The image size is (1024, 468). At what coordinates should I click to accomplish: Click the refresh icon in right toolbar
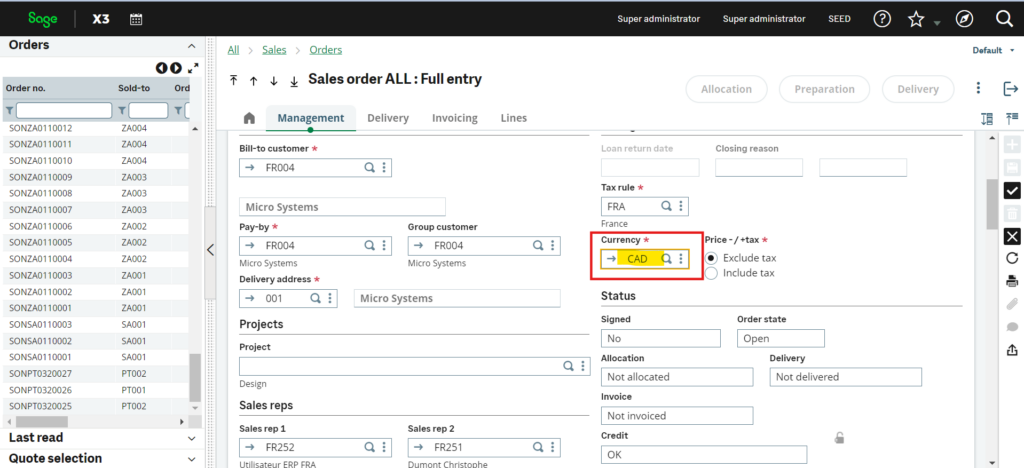click(x=1012, y=258)
